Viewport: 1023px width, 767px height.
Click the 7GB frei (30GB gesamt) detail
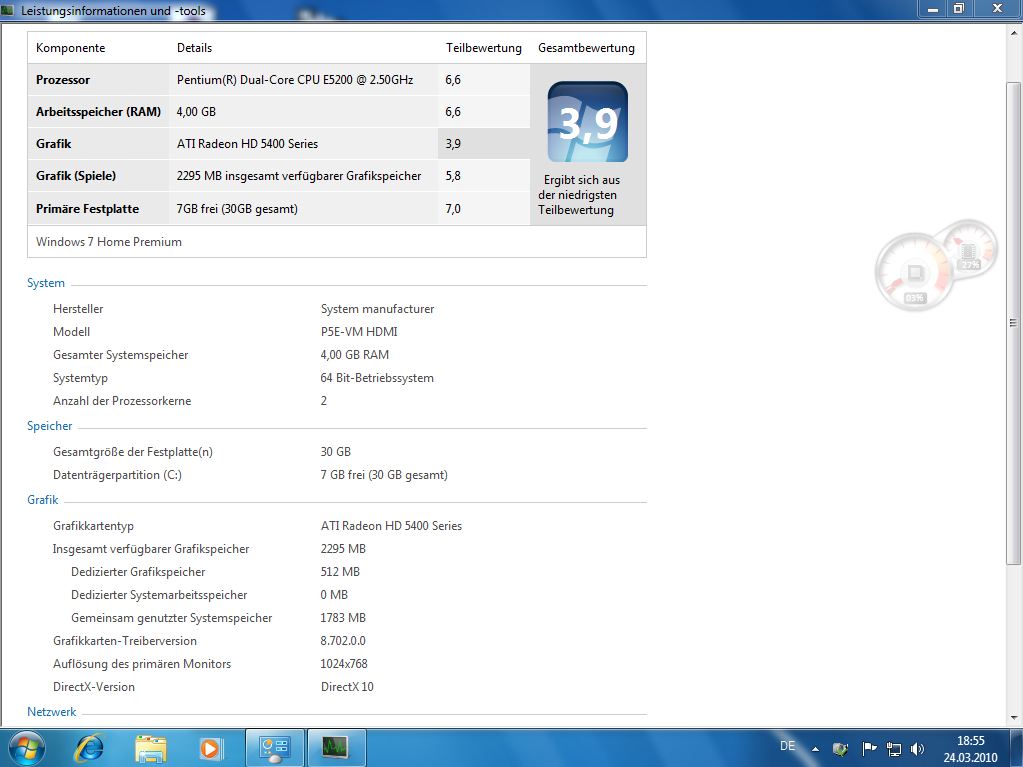pyautogui.click(x=237, y=209)
